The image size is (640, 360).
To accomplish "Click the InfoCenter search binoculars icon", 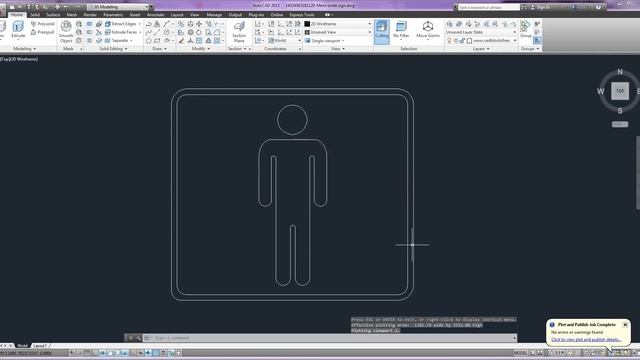I will tap(524, 7).
